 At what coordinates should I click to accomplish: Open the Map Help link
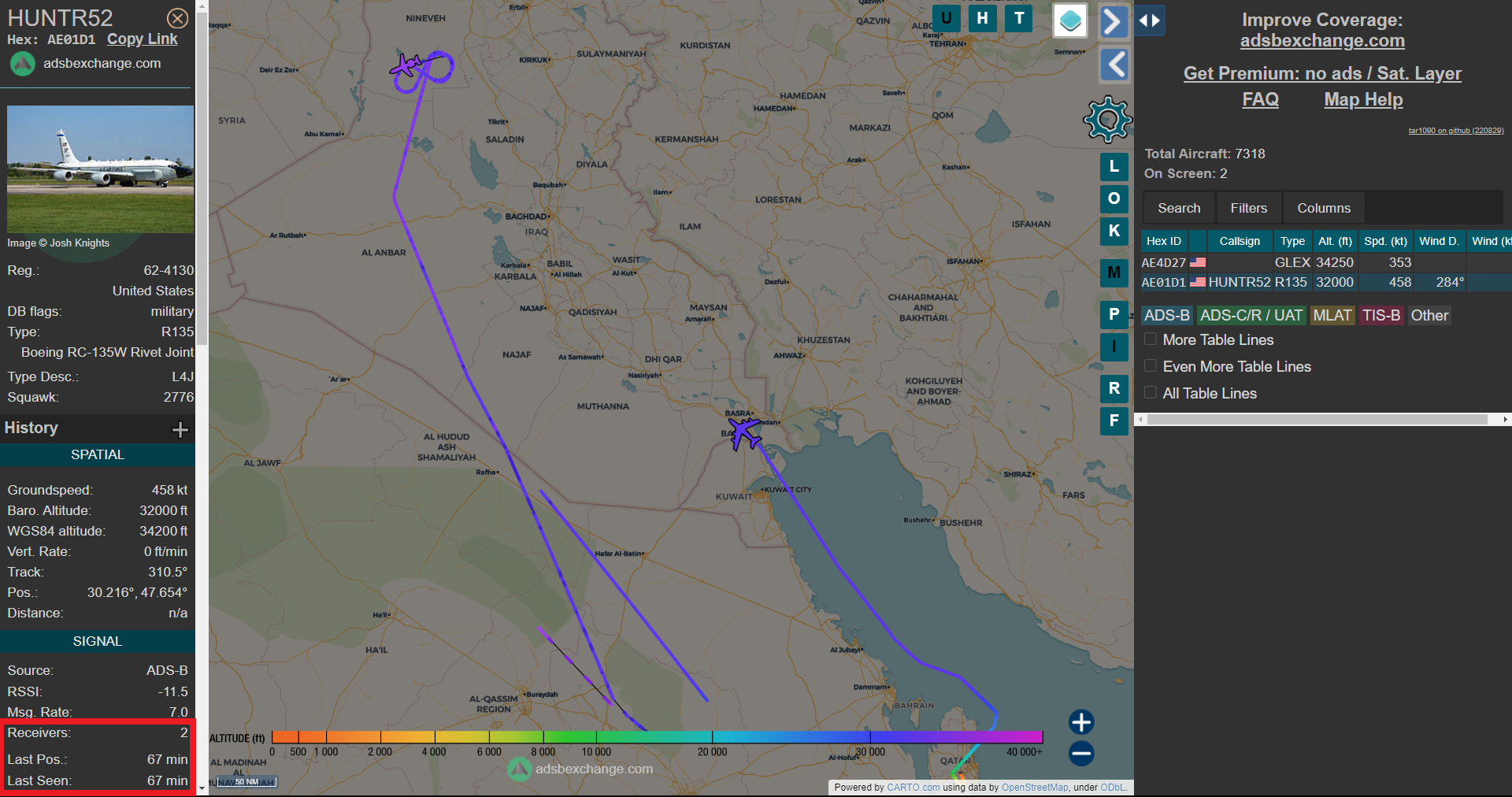coord(1363,100)
